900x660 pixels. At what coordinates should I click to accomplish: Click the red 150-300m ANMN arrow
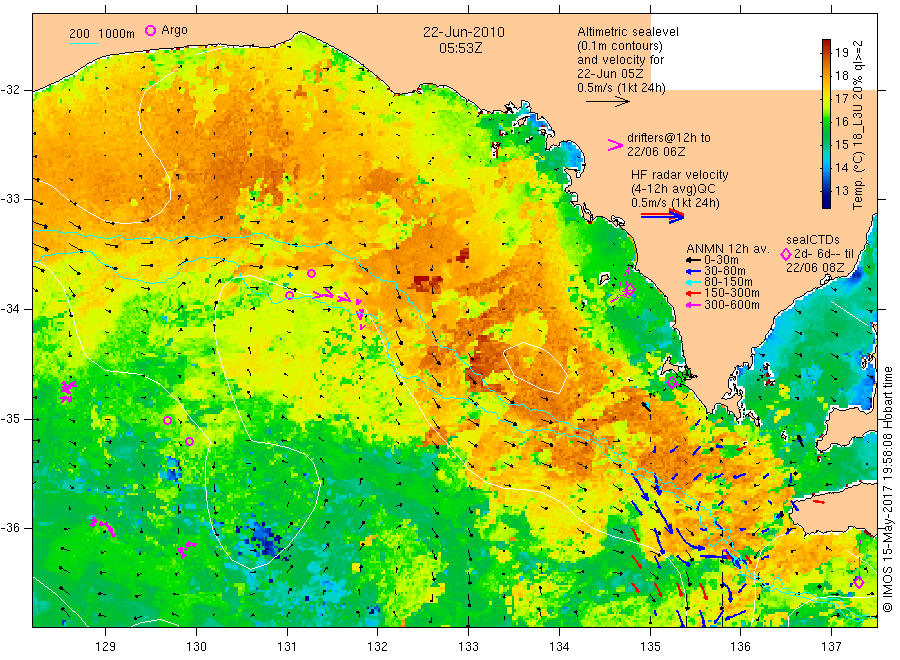693,293
